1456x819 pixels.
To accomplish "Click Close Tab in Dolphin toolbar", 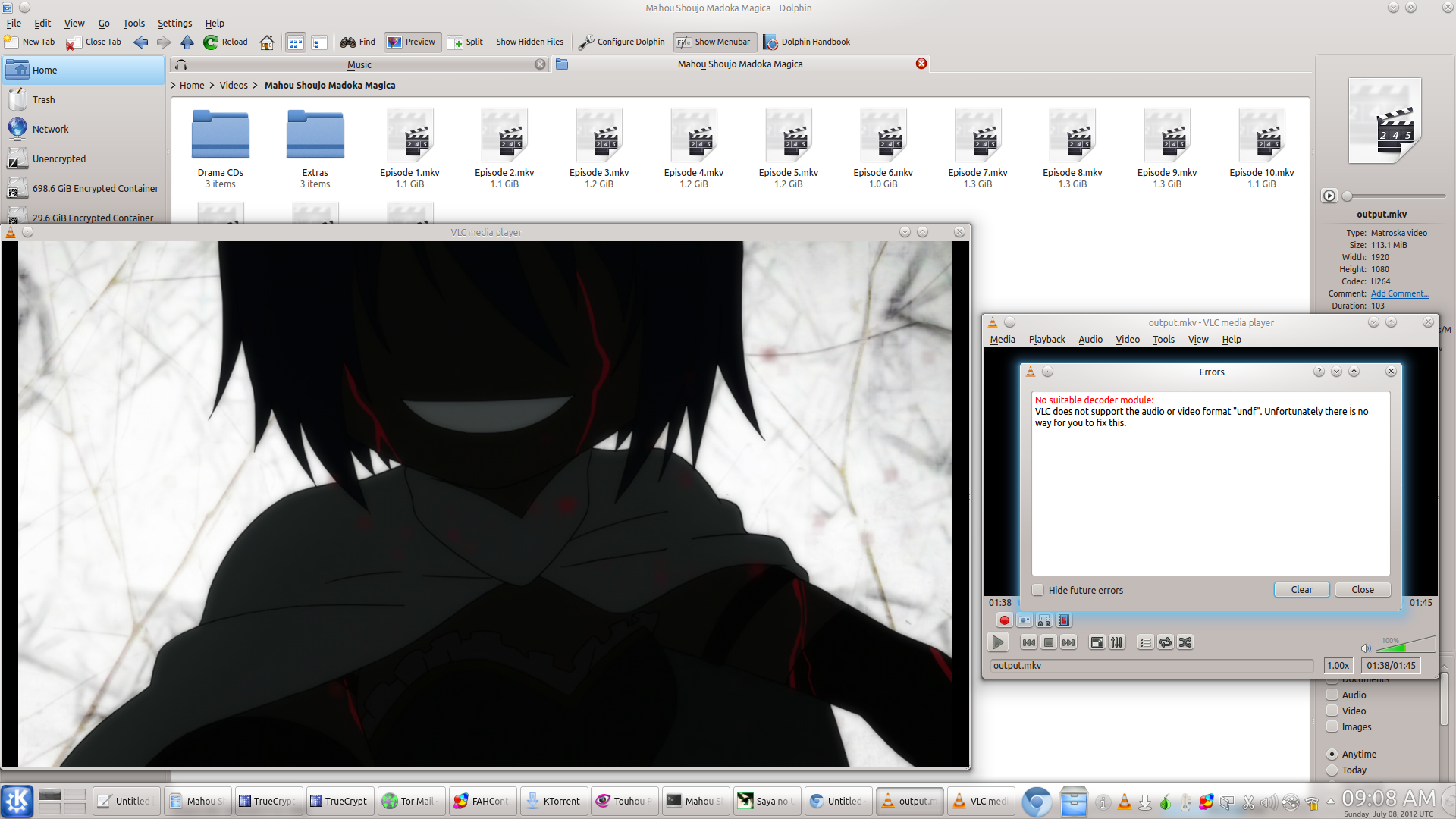I will (94, 42).
